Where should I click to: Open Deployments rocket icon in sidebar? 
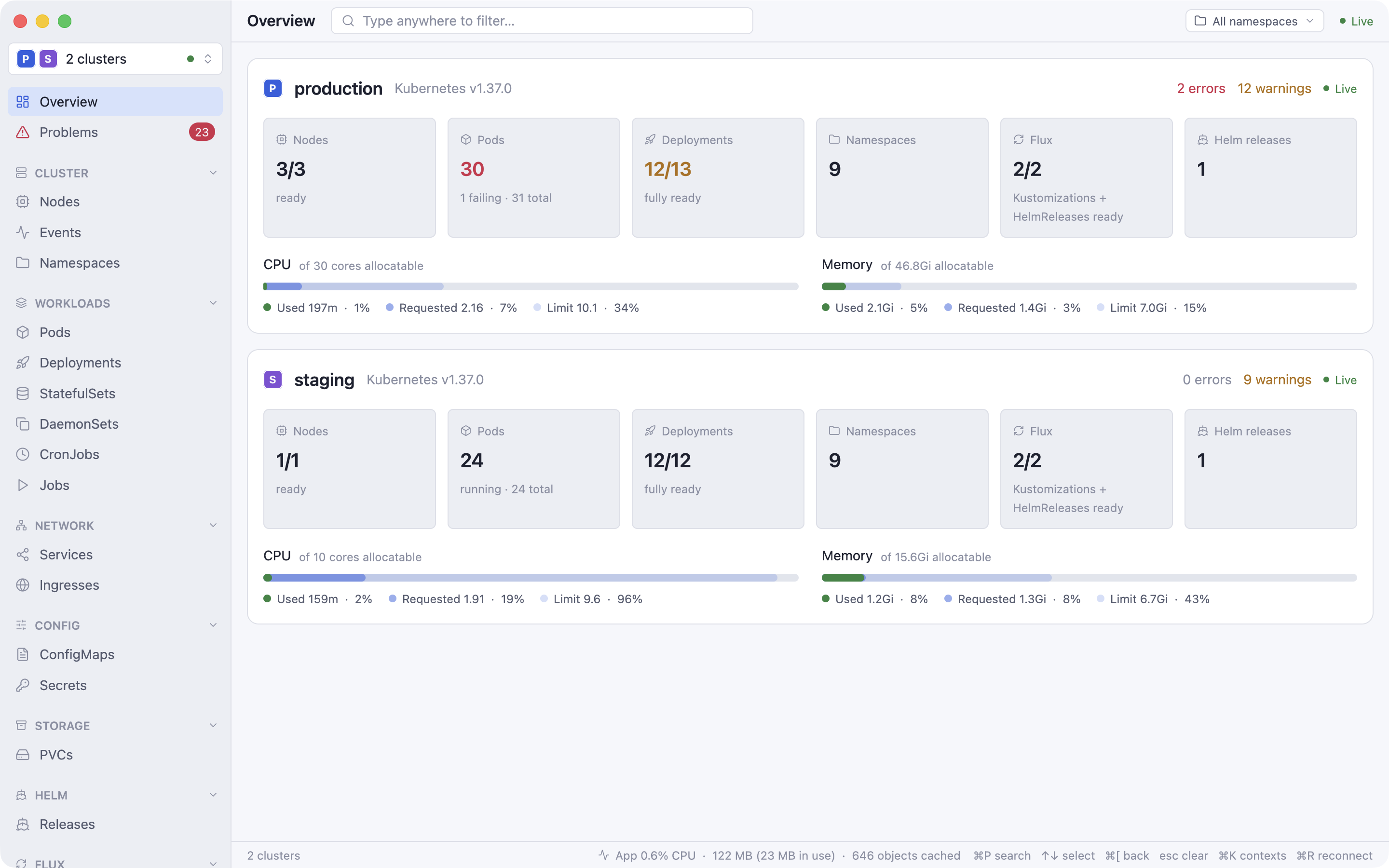click(x=22, y=363)
